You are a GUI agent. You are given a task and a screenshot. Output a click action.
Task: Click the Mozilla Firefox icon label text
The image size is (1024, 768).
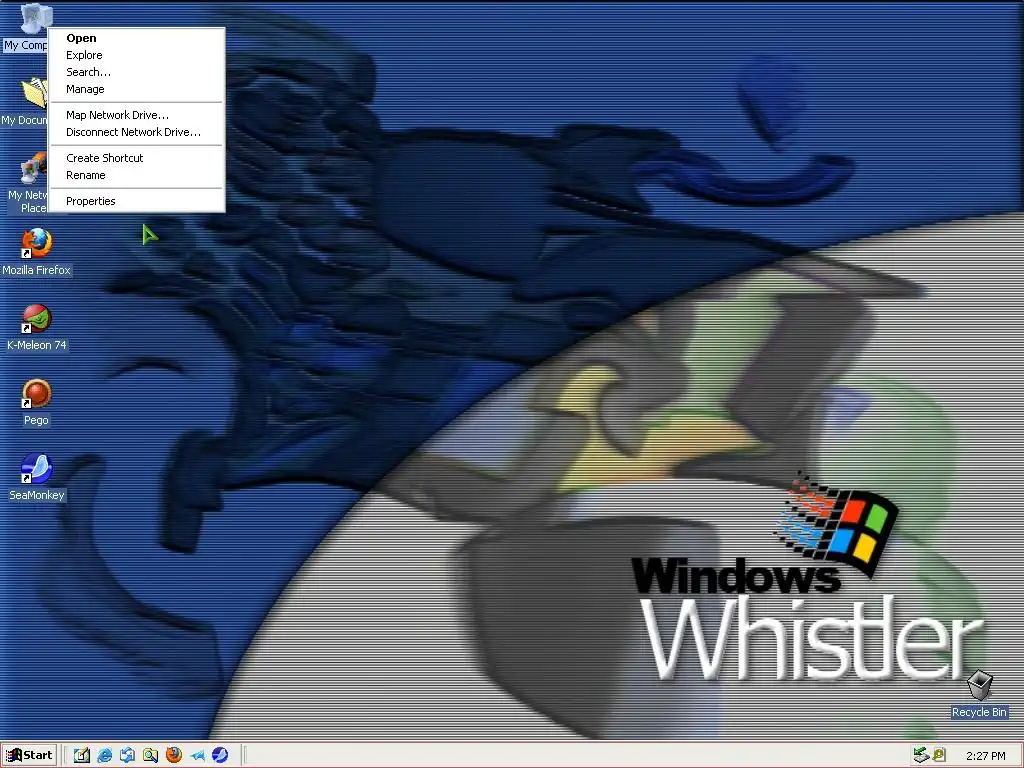tap(36, 270)
